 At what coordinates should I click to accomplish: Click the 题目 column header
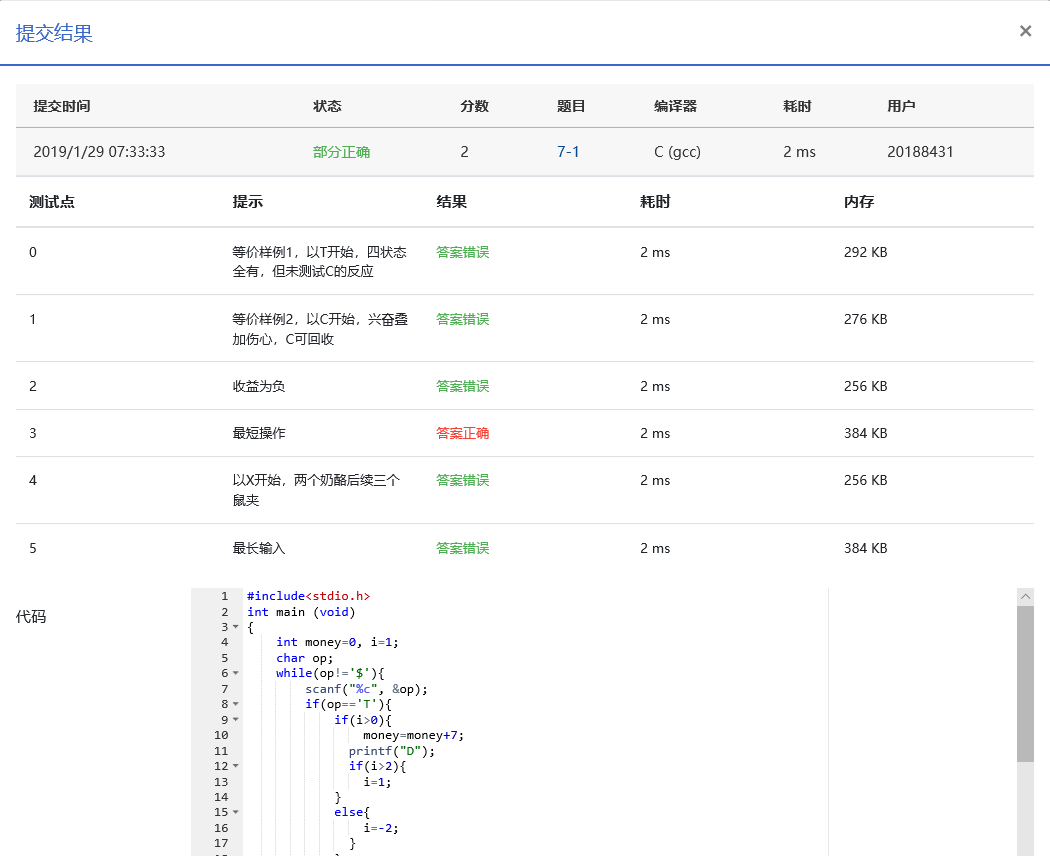pos(571,106)
